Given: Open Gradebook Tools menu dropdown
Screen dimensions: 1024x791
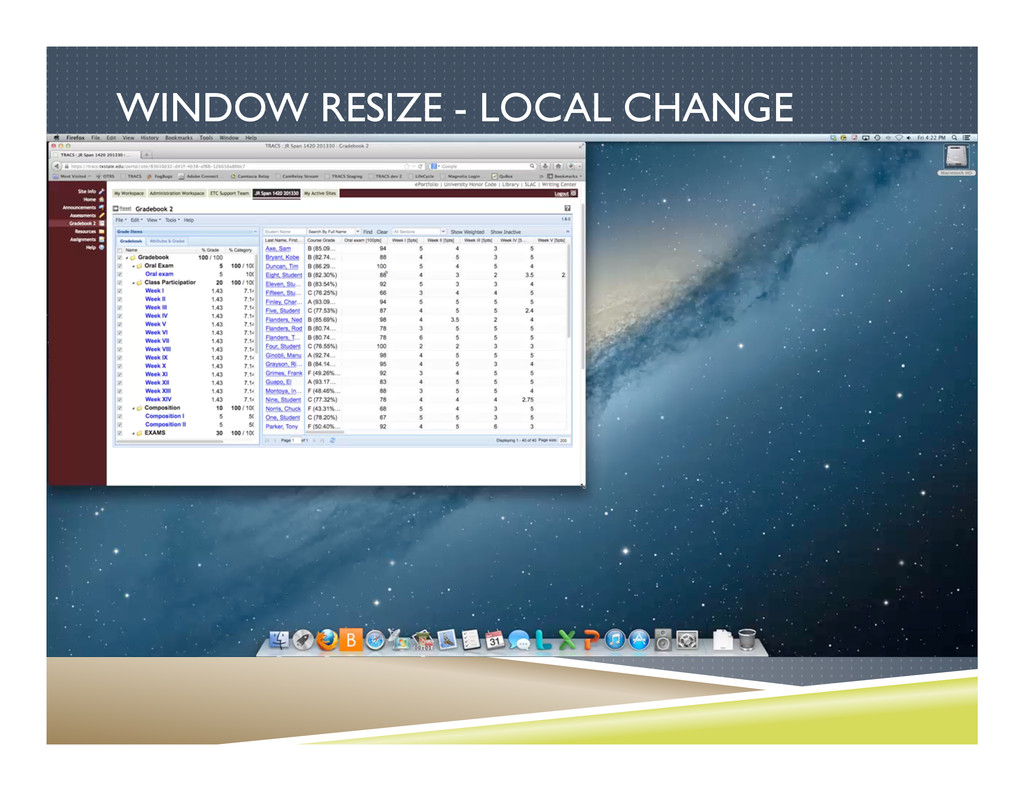Looking at the screenshot, I should coord(172,220).
